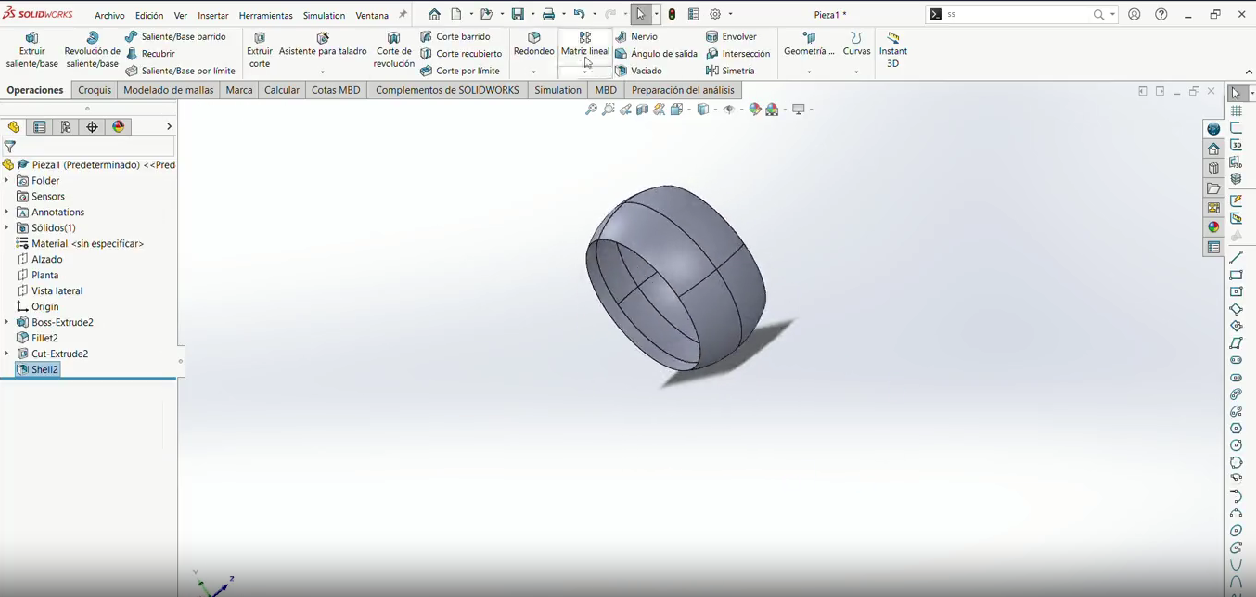
Task: Apply the Simetría mirror tool
Action: point(730,71)
